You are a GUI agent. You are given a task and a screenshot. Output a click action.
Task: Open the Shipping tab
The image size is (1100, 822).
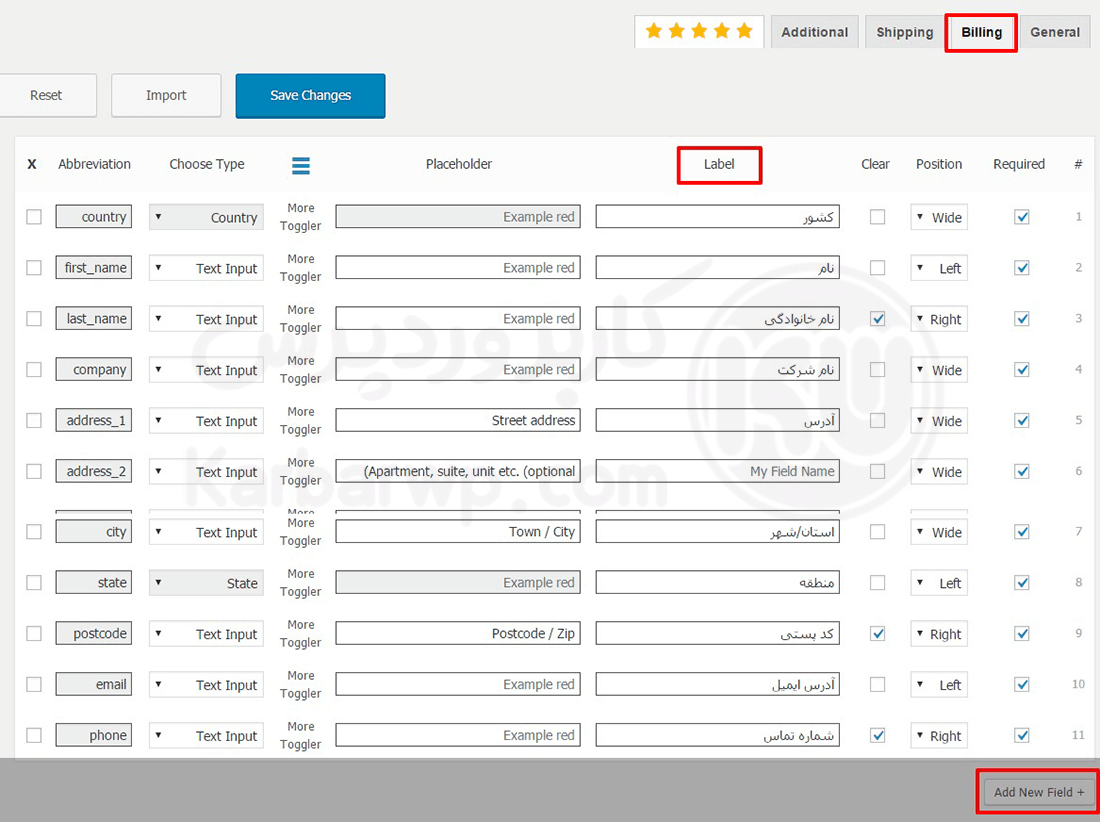click(x=904, y=32)
